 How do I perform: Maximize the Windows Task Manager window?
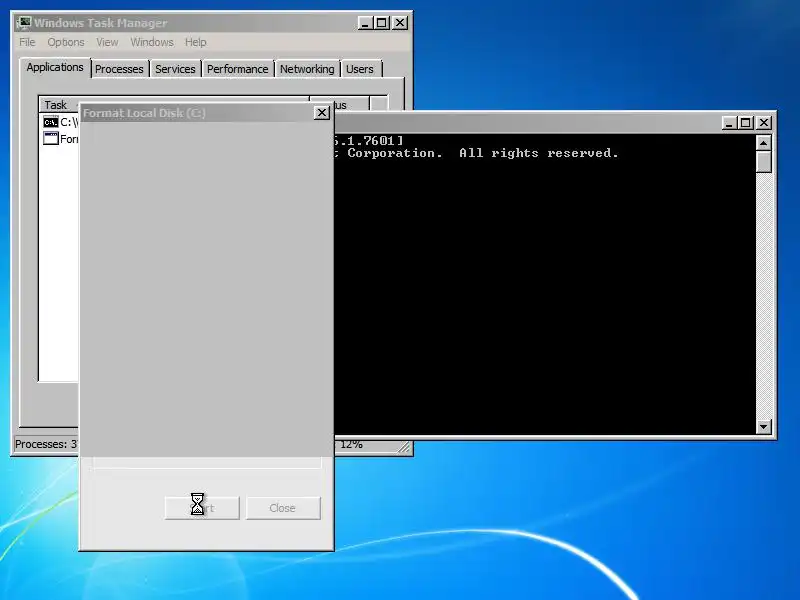coord(382,23)
